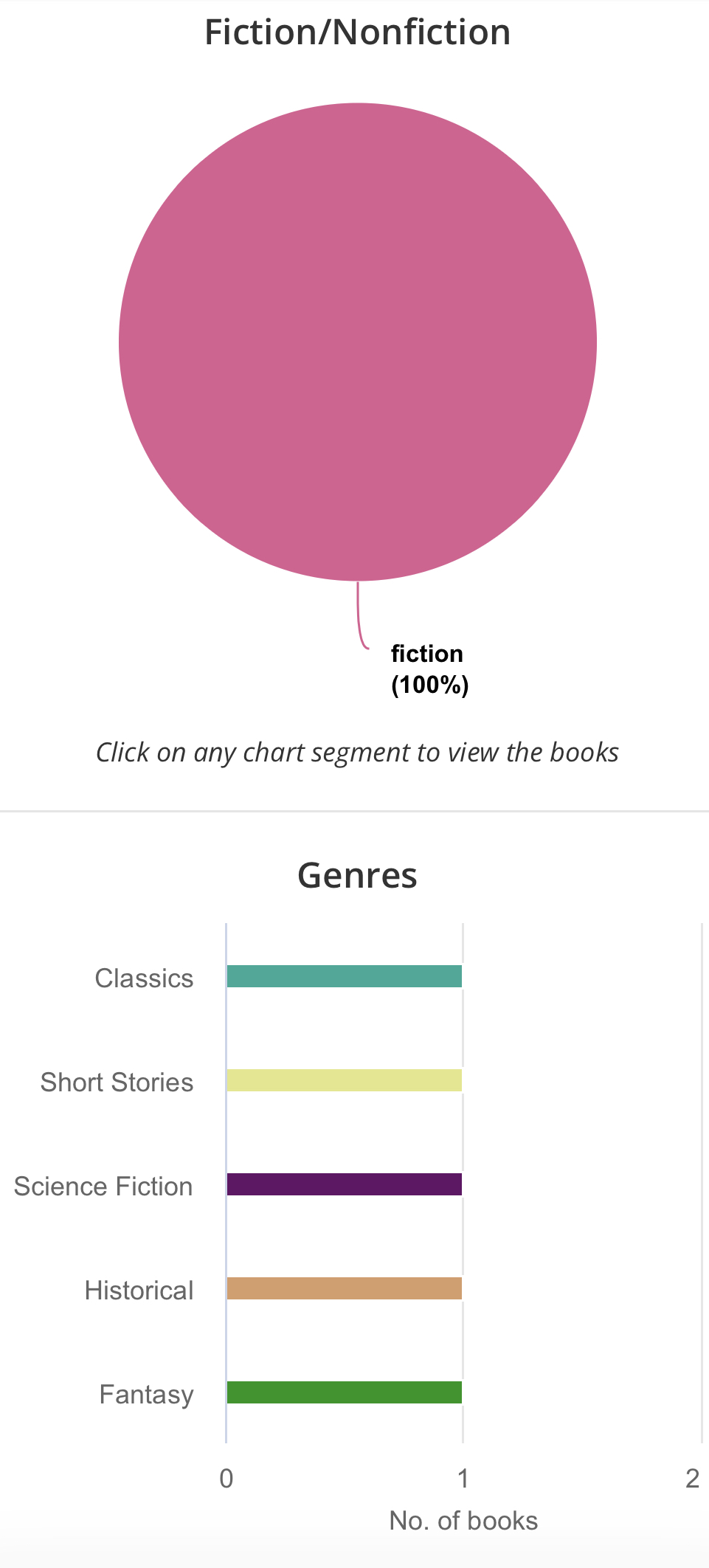Select the yellow Short Stories bar
This screenshot has width=709, height=1568.
(x=344, y=1080)
